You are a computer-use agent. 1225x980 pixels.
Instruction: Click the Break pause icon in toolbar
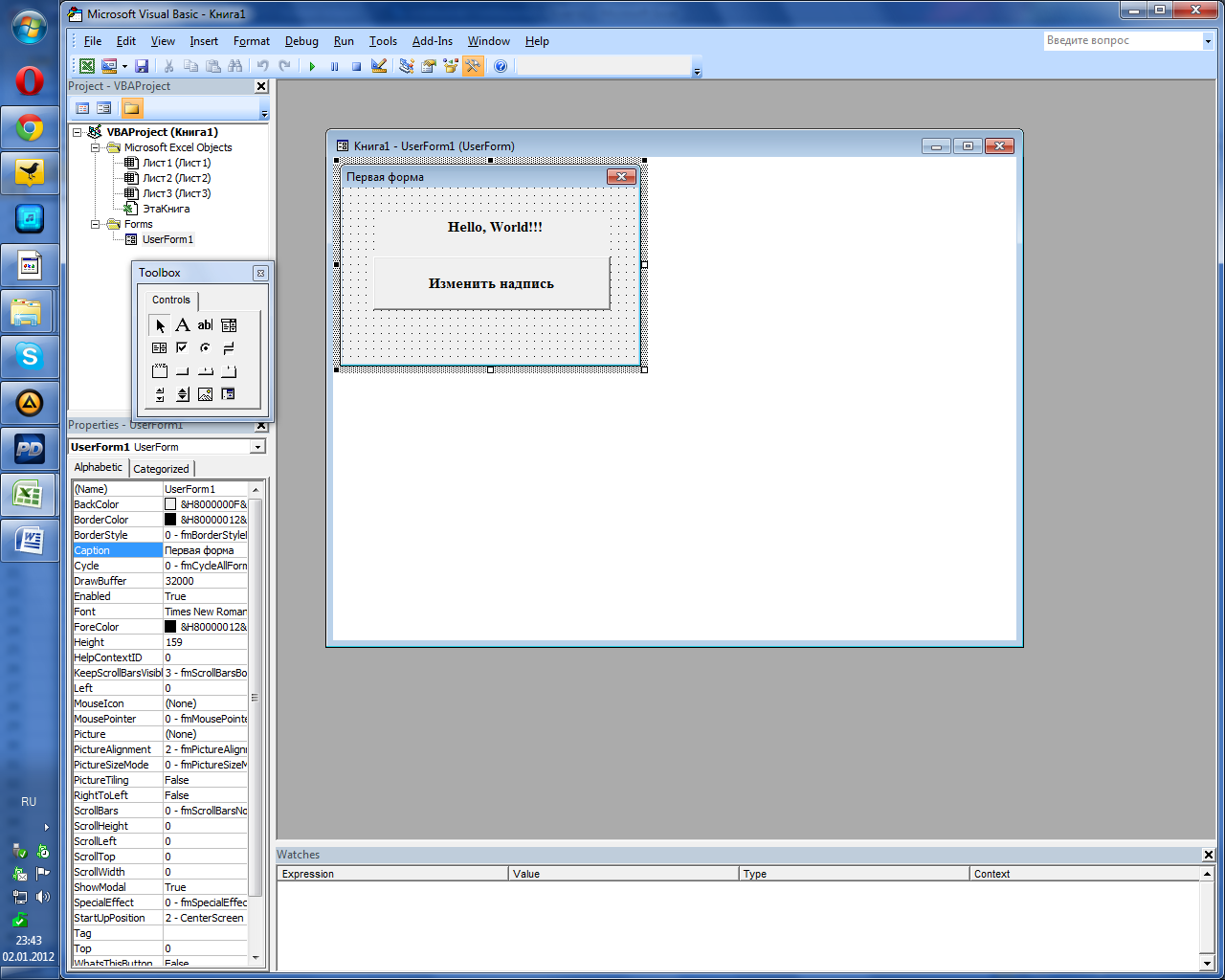pos(334,66)
